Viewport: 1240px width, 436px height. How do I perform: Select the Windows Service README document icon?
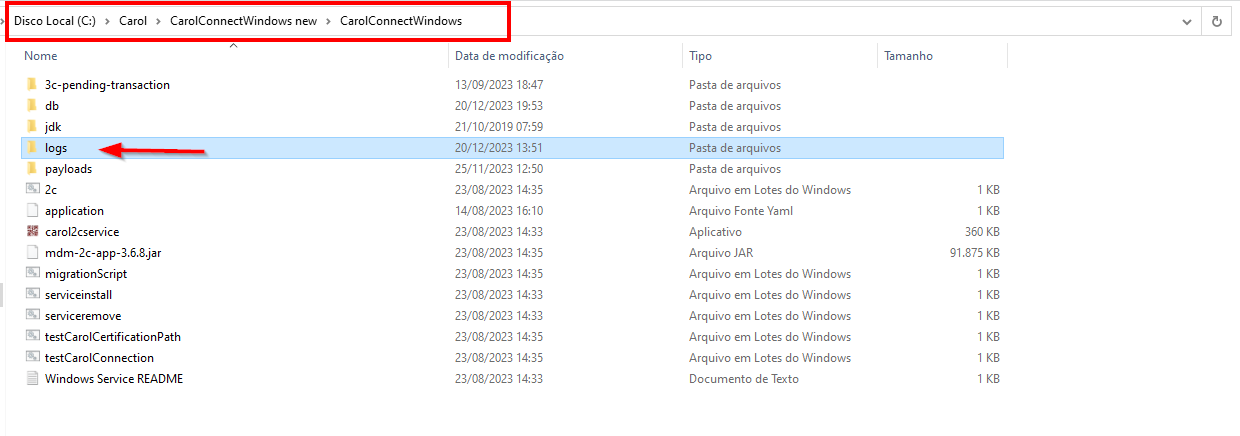click(32, 379)
